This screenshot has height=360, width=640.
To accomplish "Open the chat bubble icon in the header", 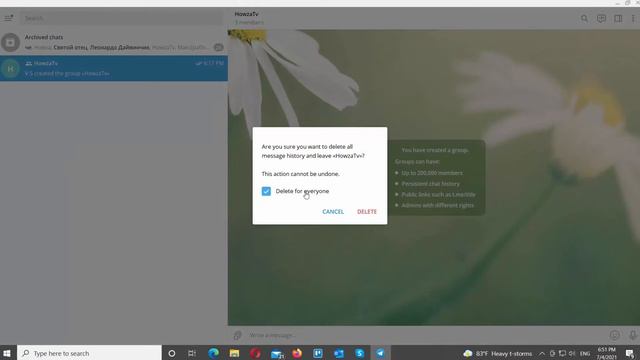I will pos(601,18).
